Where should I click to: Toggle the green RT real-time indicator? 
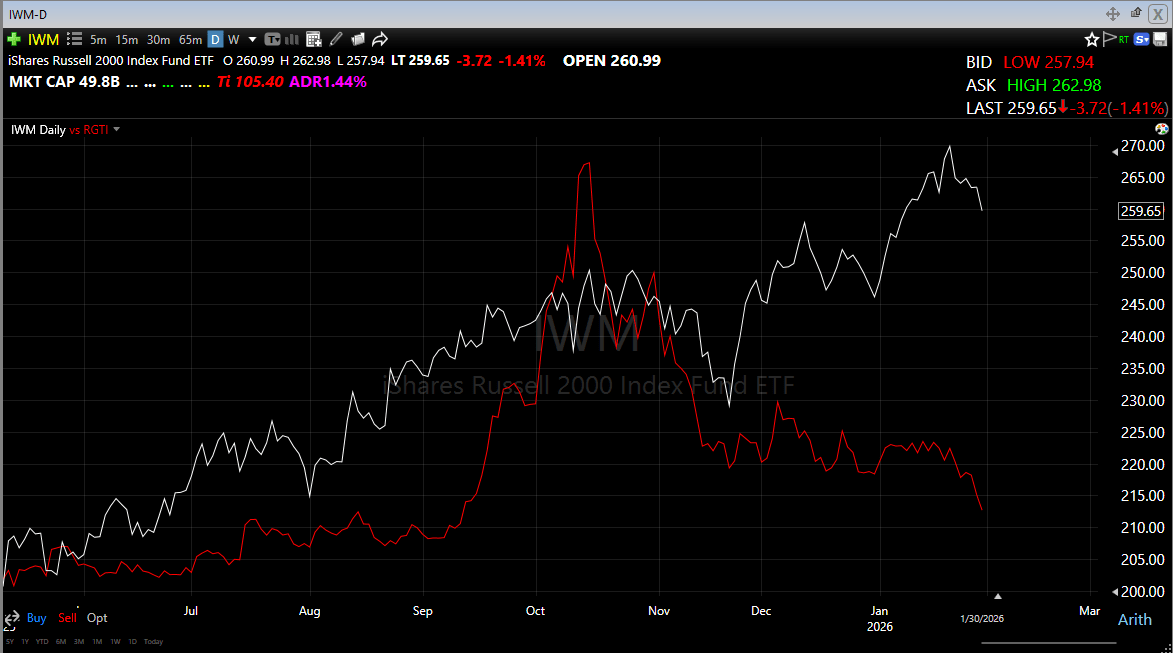(x=1124, y=39)
